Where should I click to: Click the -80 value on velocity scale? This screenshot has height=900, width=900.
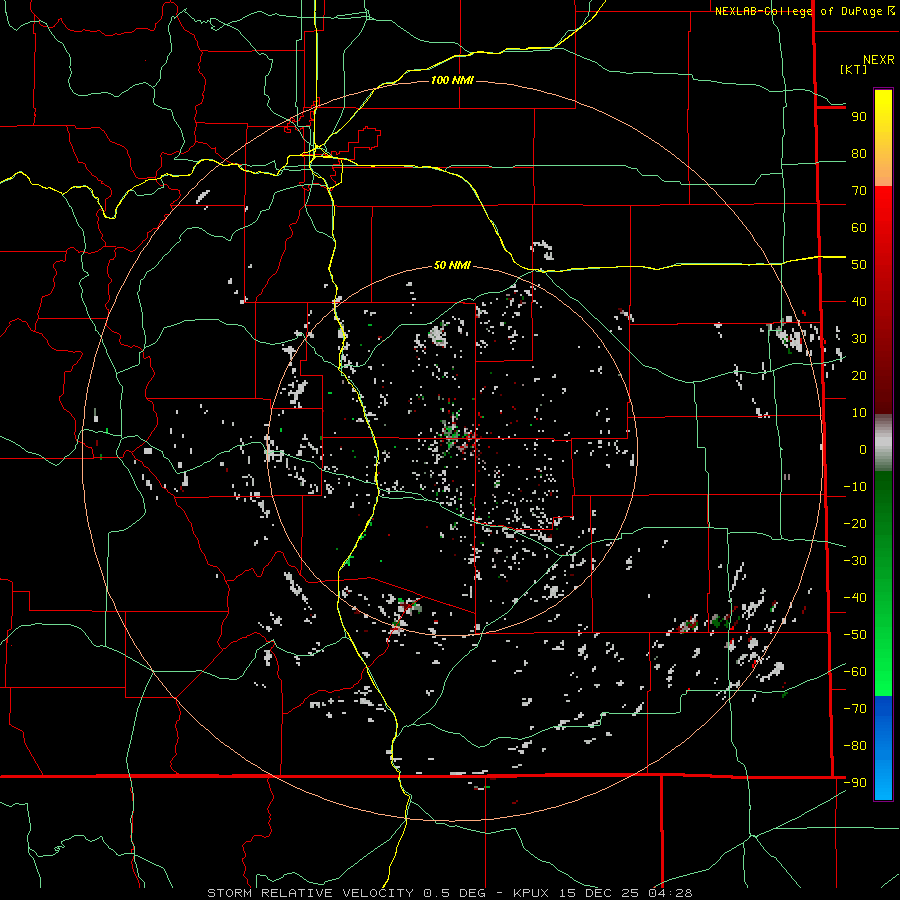point(855,746)
